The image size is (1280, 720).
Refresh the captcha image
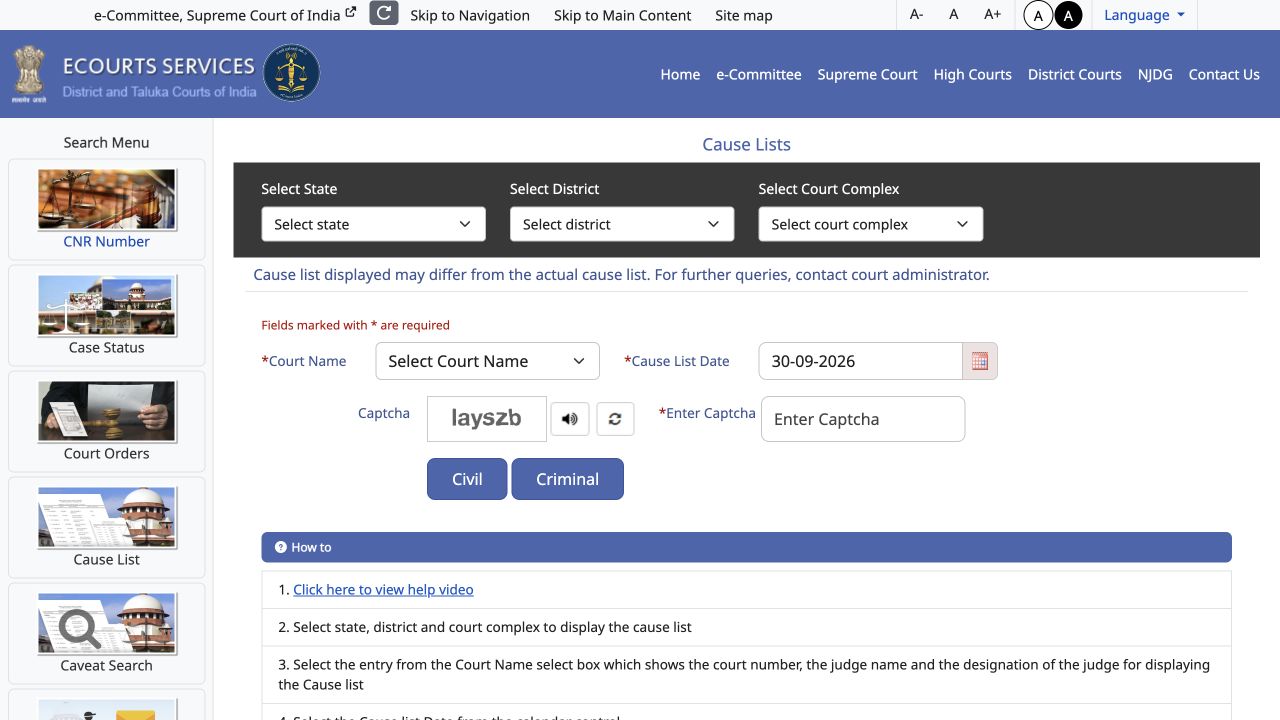coord(615,419)
